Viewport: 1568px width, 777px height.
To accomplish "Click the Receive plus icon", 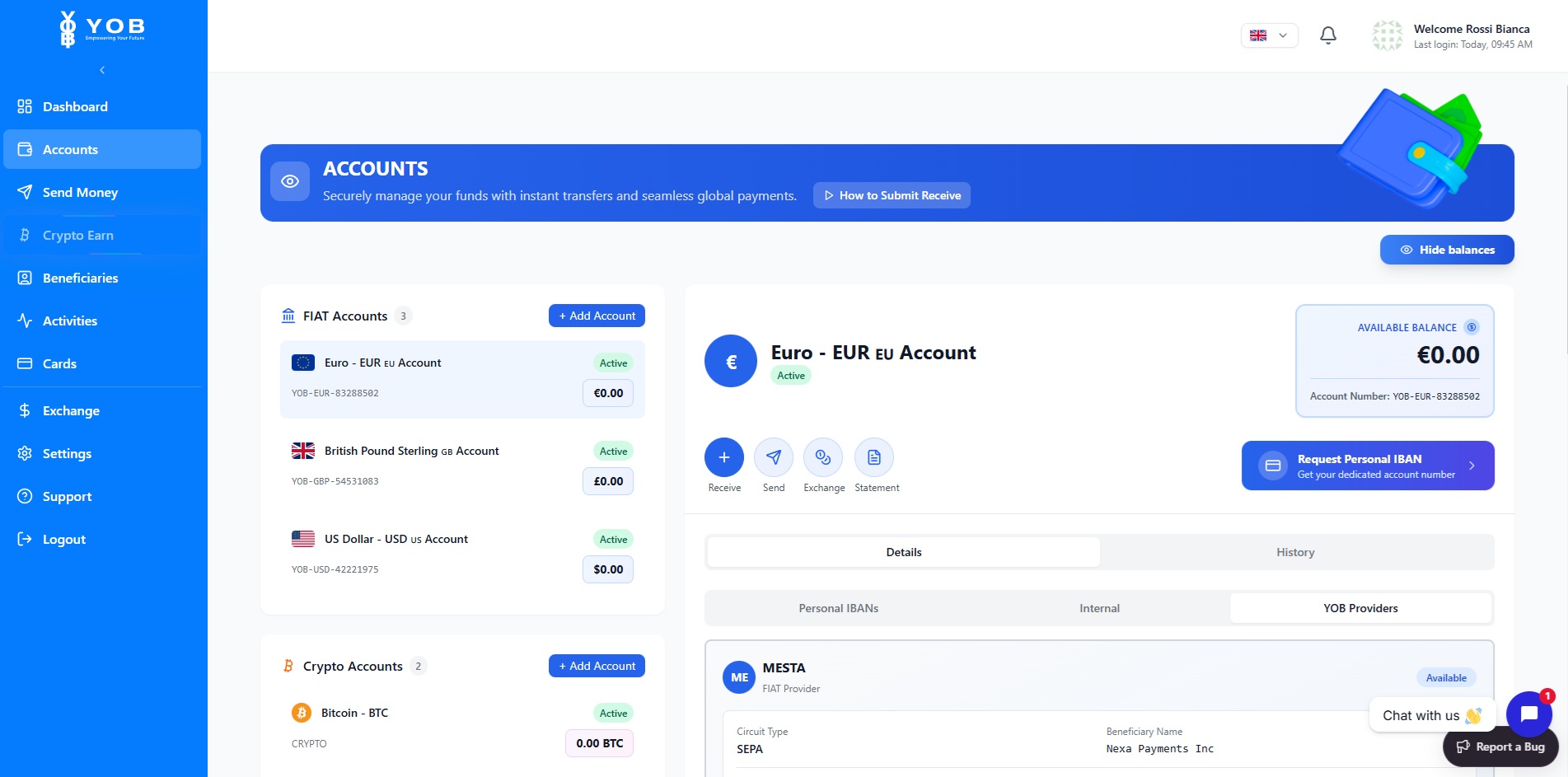I will pyautogui.click(x=723, y=457).
